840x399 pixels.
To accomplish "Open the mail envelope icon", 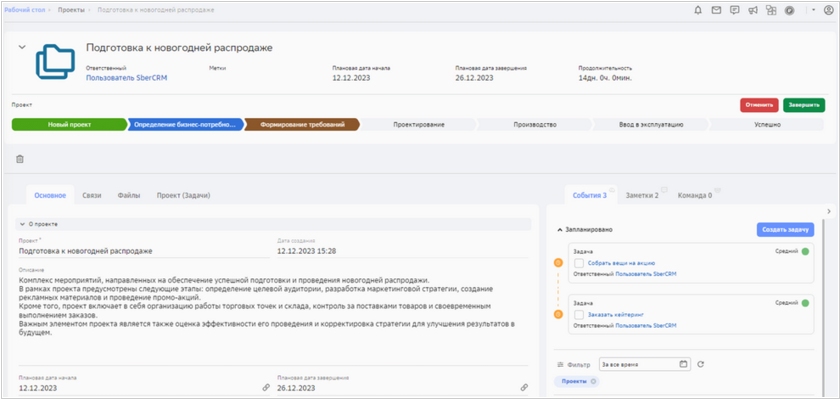I will [x=716, y=10].
